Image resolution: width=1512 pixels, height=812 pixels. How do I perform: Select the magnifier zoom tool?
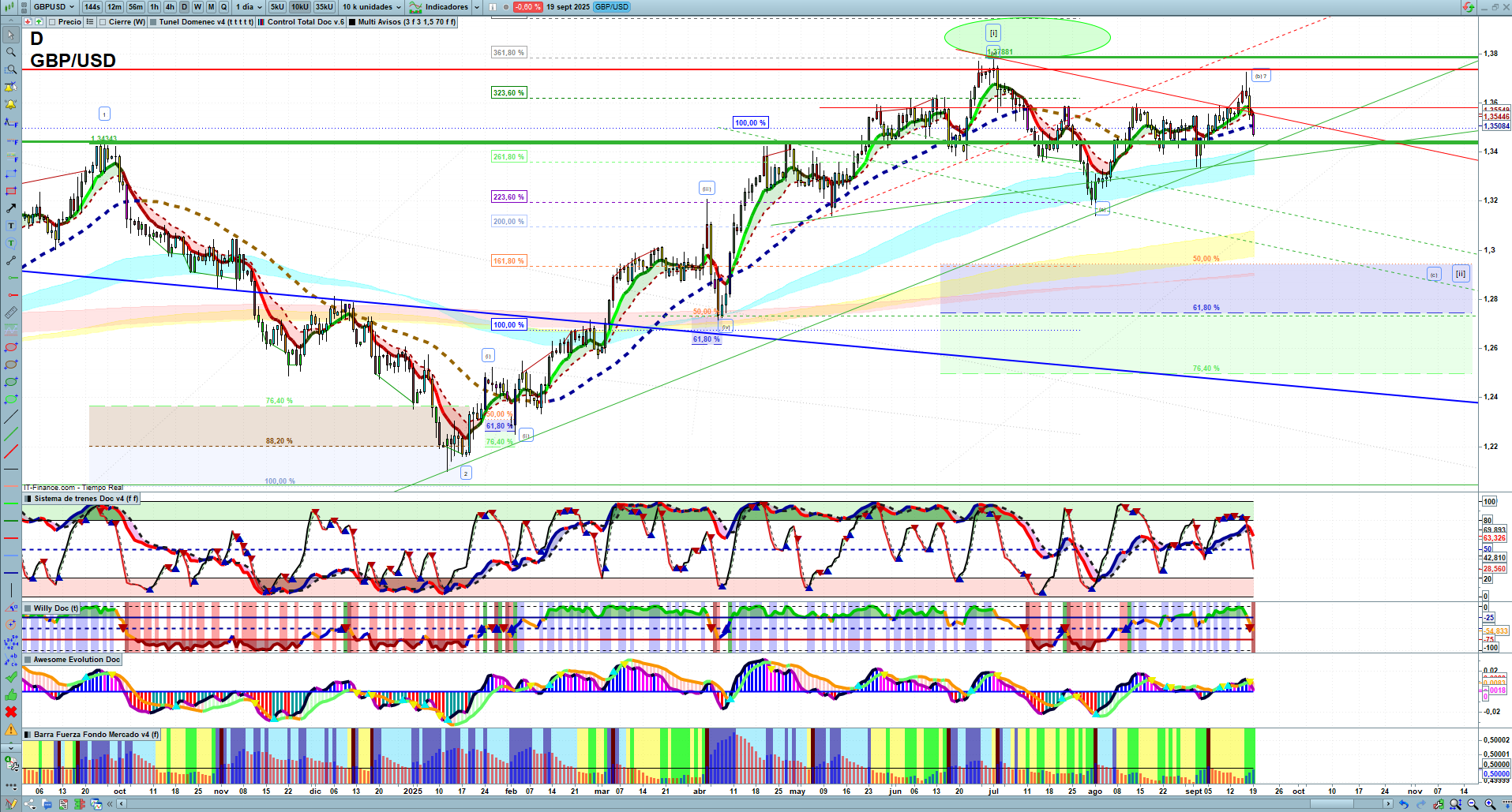click(11, 52)
